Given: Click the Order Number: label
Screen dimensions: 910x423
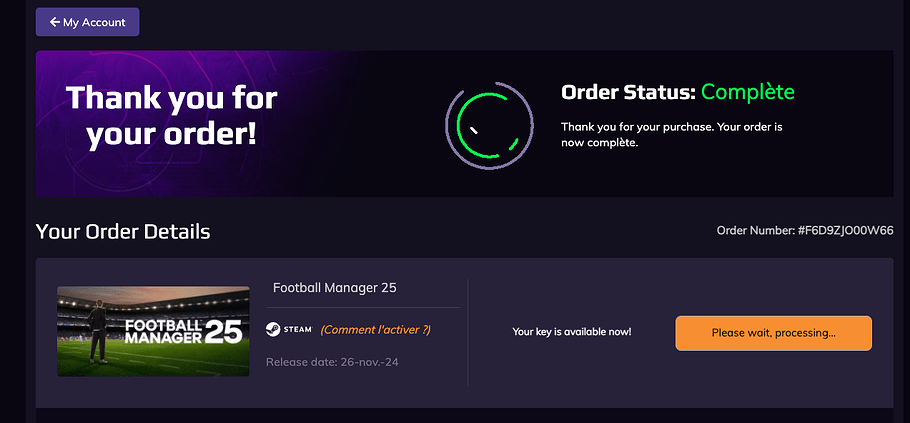Looking at the screenshot, I should pos(756,231).
